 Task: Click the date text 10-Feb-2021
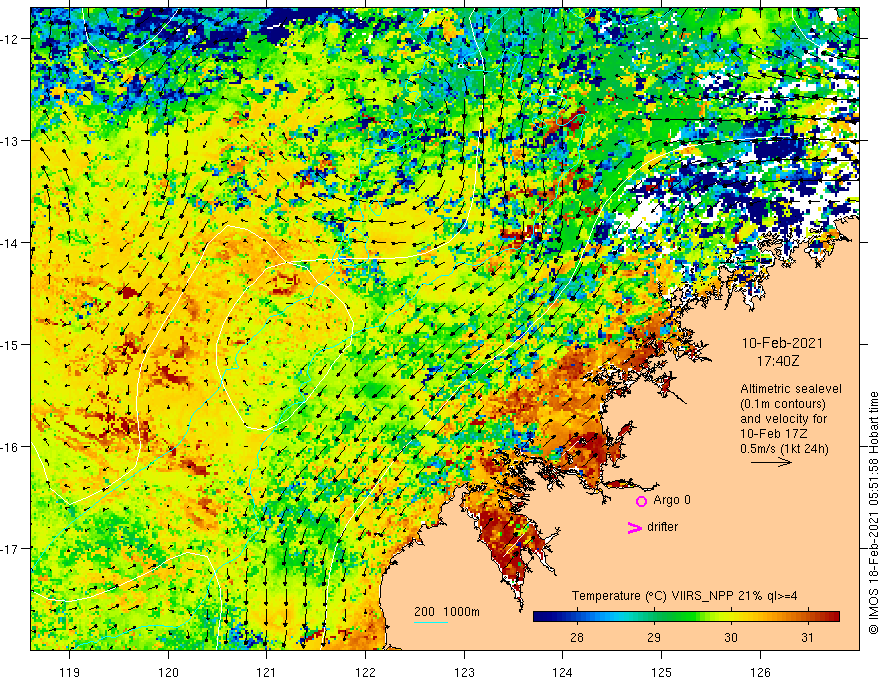[782, 343]
